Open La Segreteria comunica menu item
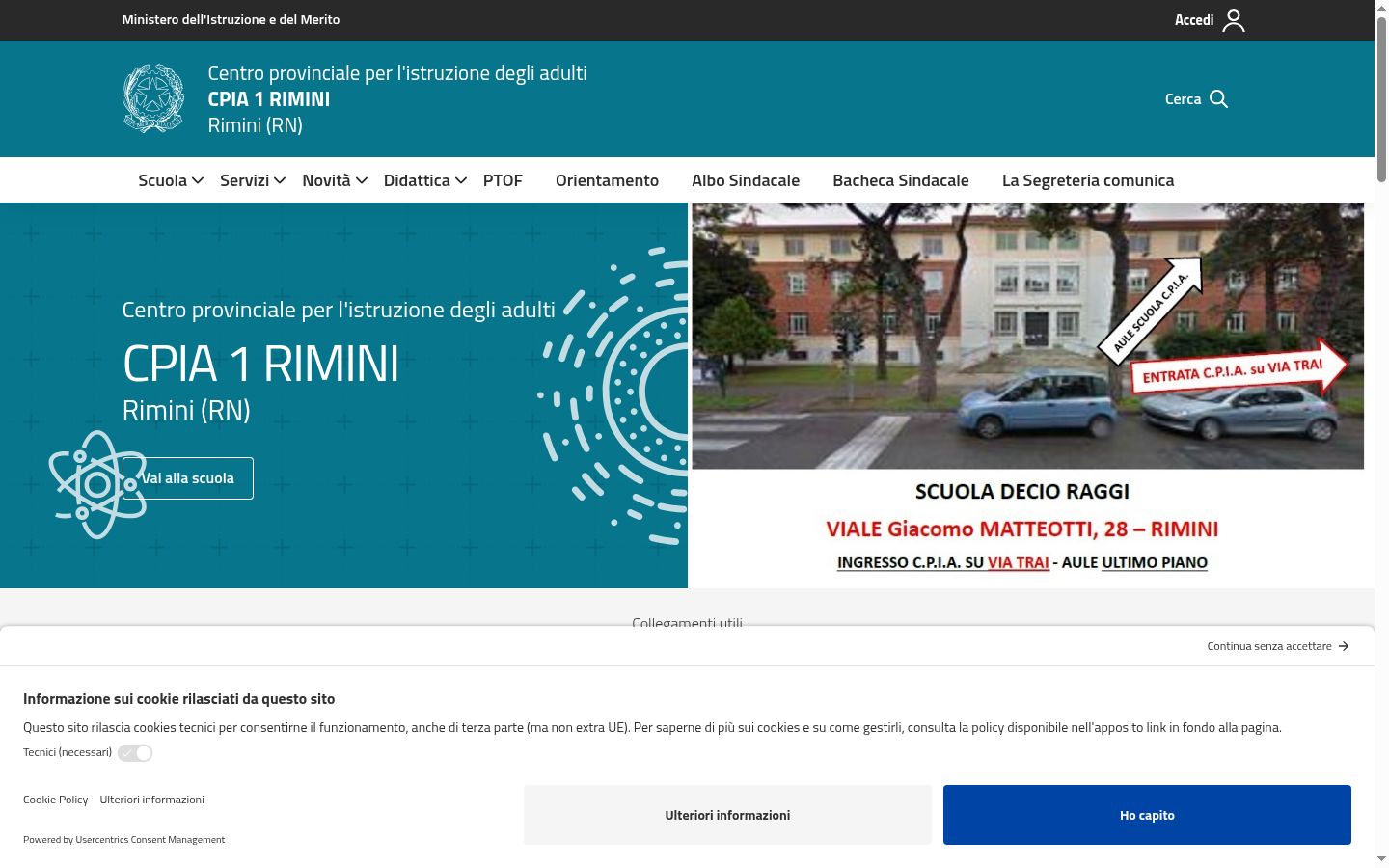Viewport: 1389px width, 868px height. pos(1088,180)
